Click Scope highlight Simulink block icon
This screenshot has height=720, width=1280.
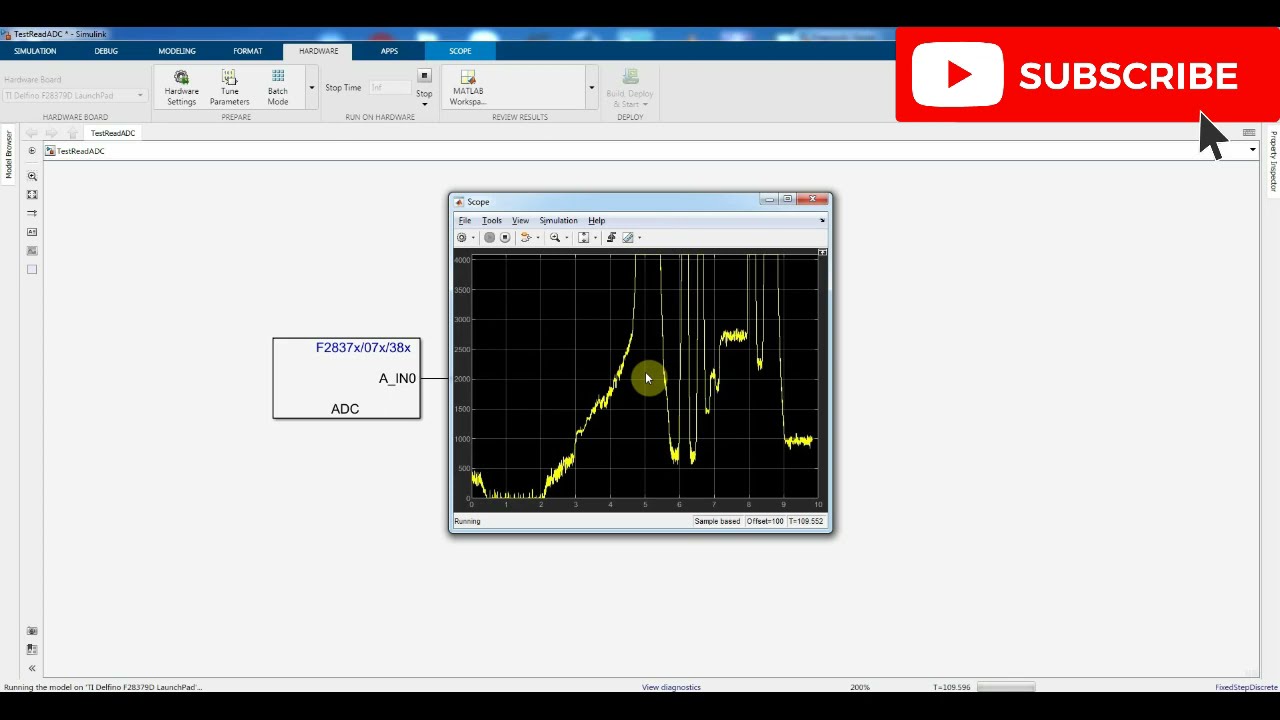[526, 238]
